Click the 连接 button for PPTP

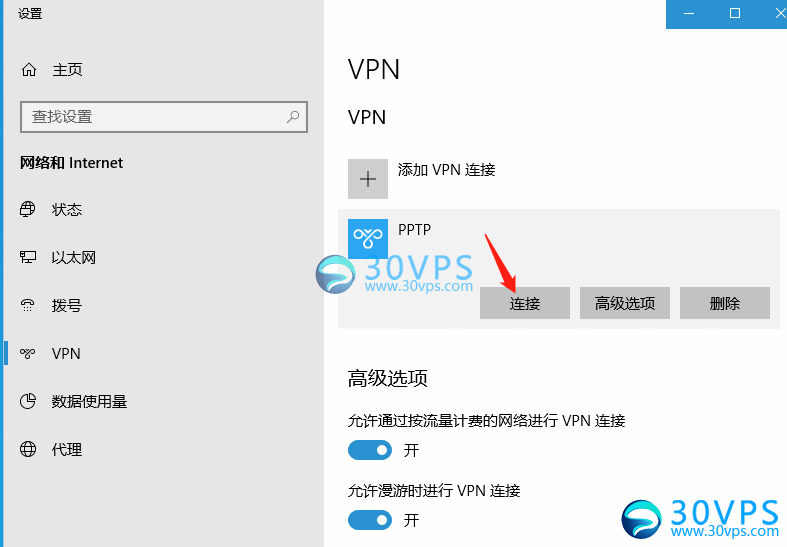pyautogui.click(x=524, y=303)
